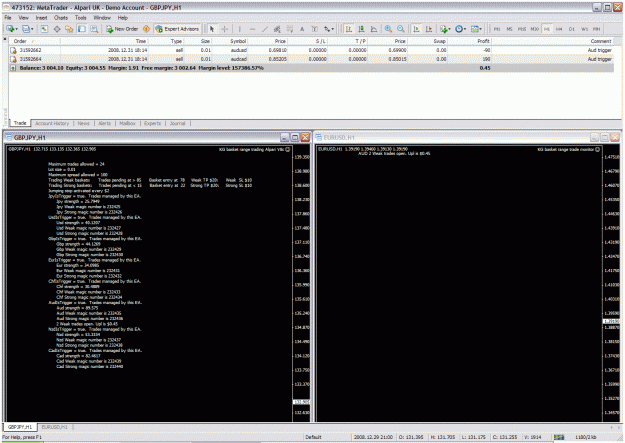Zoom in on the chart
This screenshot has width=625, height=443.
(388, 29)
